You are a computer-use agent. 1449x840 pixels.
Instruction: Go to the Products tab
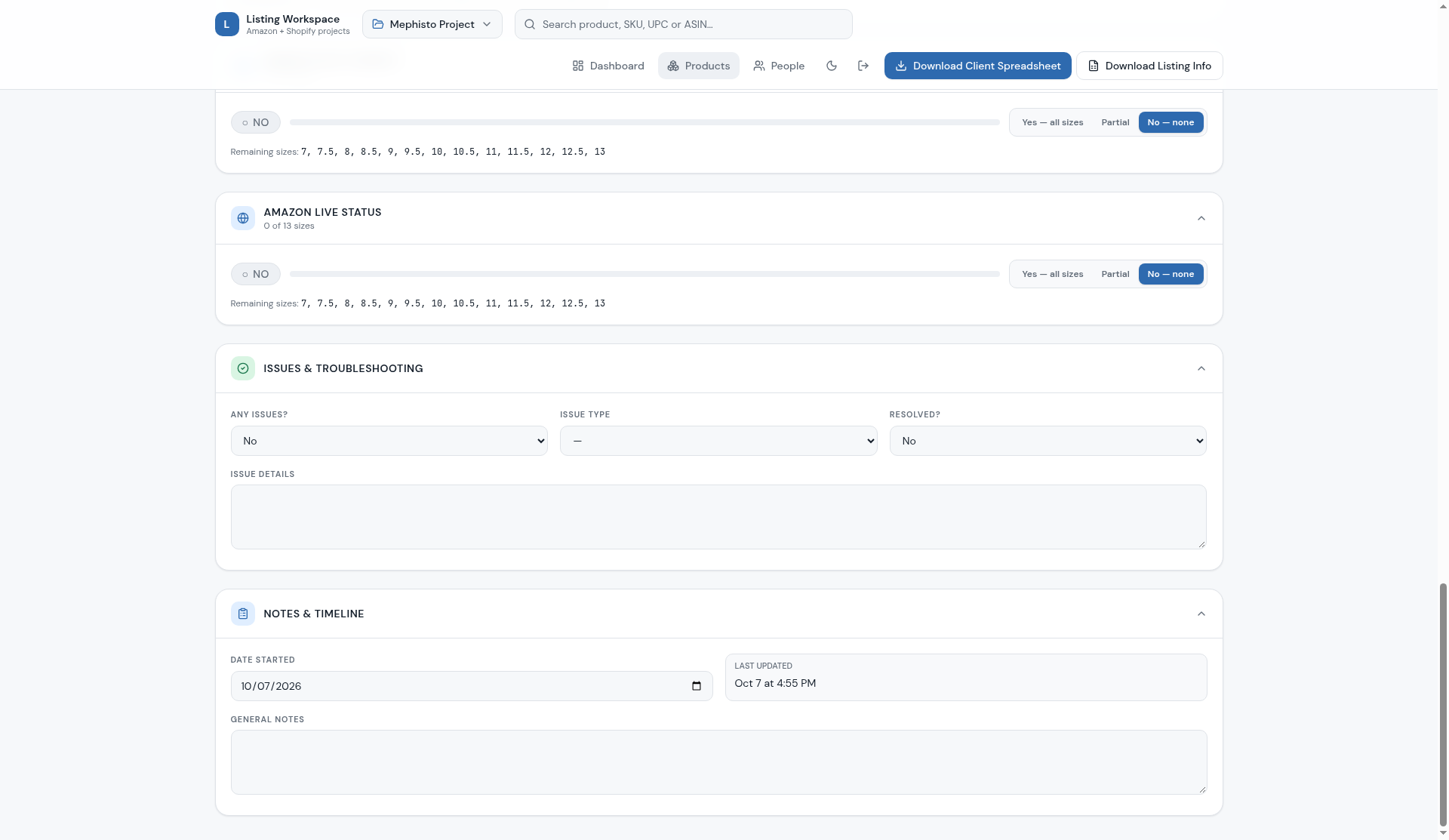click(699, 66)
